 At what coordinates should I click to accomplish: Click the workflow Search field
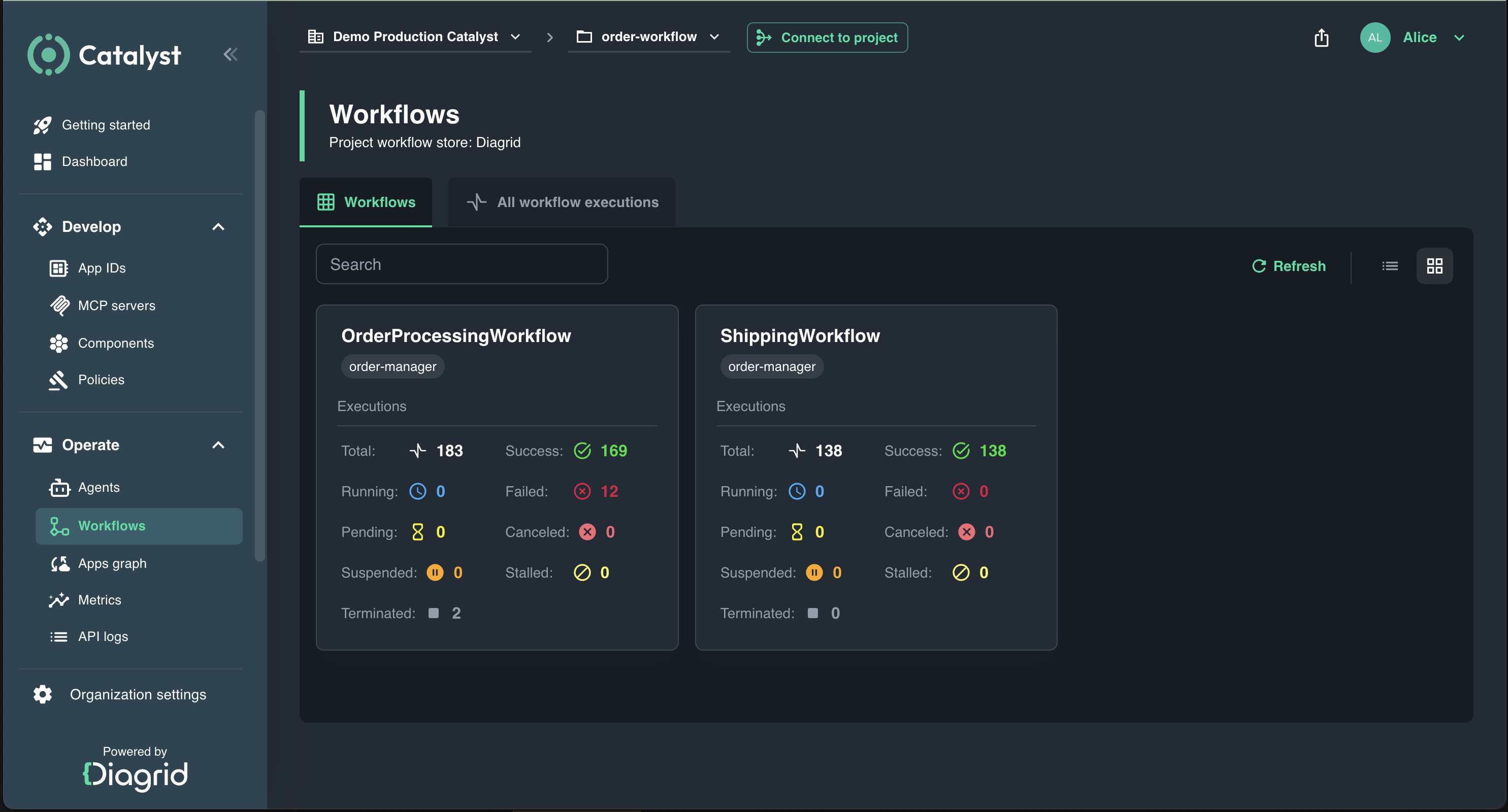(462, 264)
